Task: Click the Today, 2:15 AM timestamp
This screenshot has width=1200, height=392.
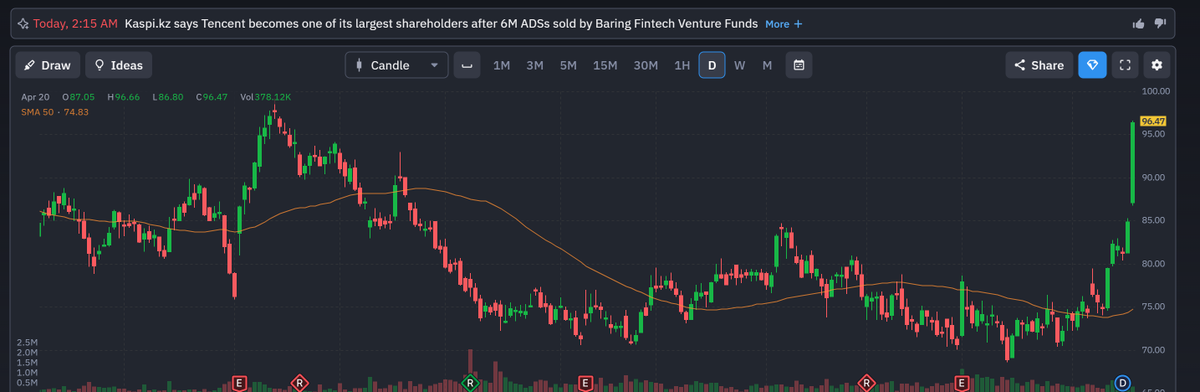Action: click(76, 23)
